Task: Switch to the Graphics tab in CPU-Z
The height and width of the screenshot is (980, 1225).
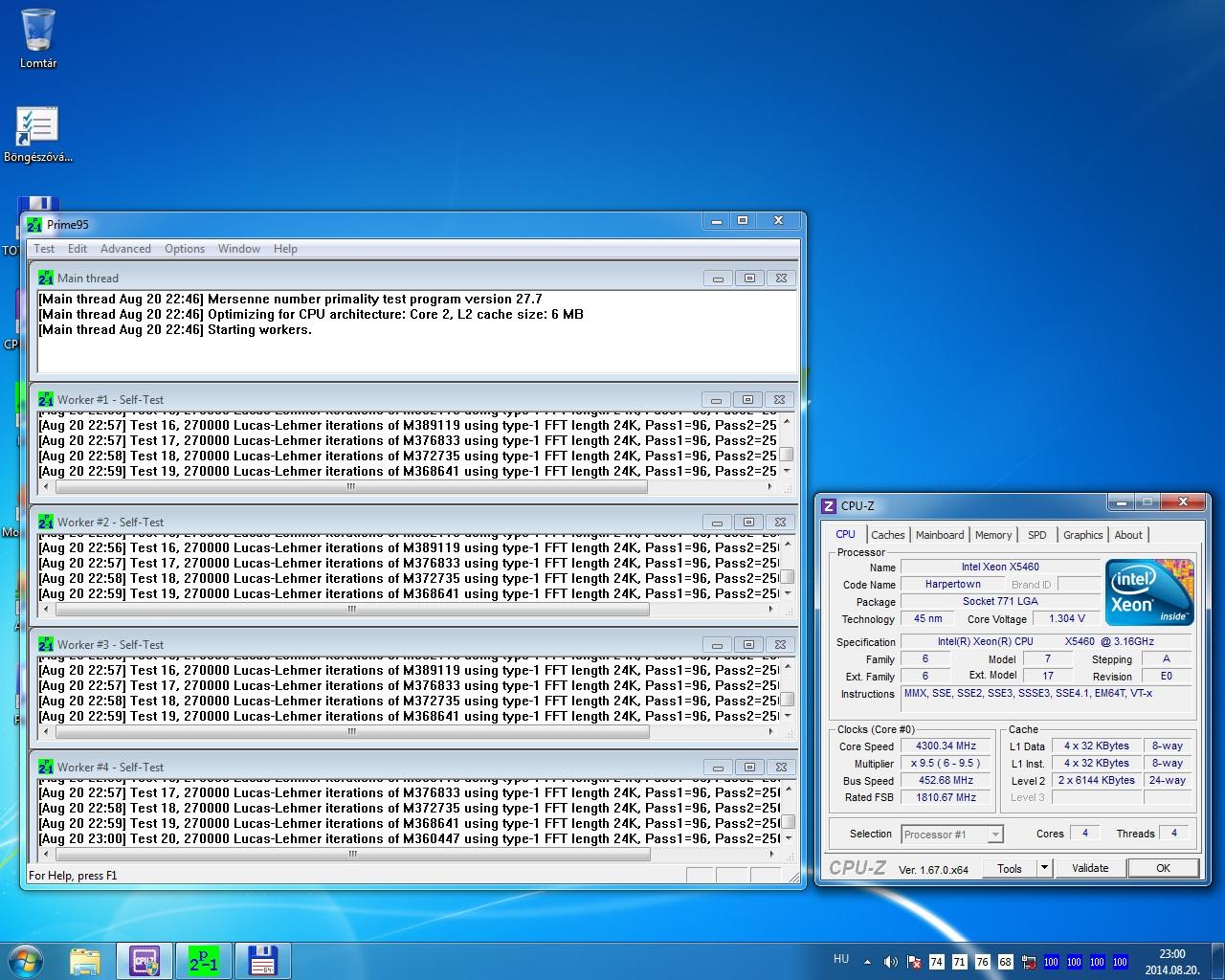Action: point(1083,535)
